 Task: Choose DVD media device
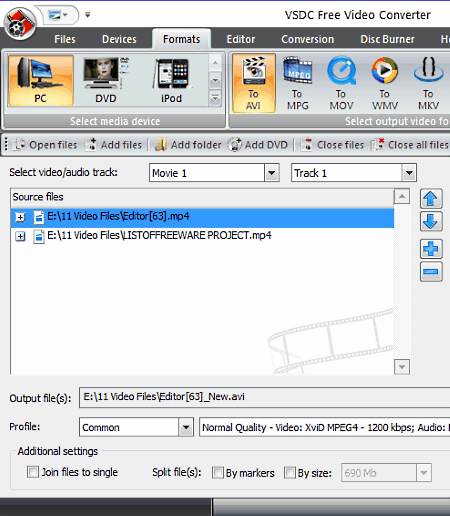tap(106, 81)
